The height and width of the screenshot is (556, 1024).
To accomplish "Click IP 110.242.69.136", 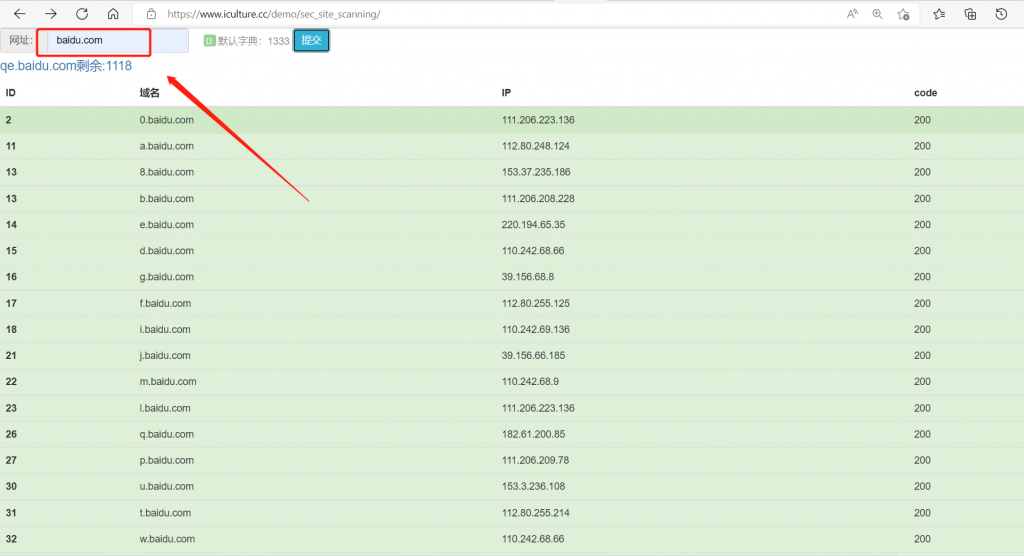I will (x=536, y=329).
